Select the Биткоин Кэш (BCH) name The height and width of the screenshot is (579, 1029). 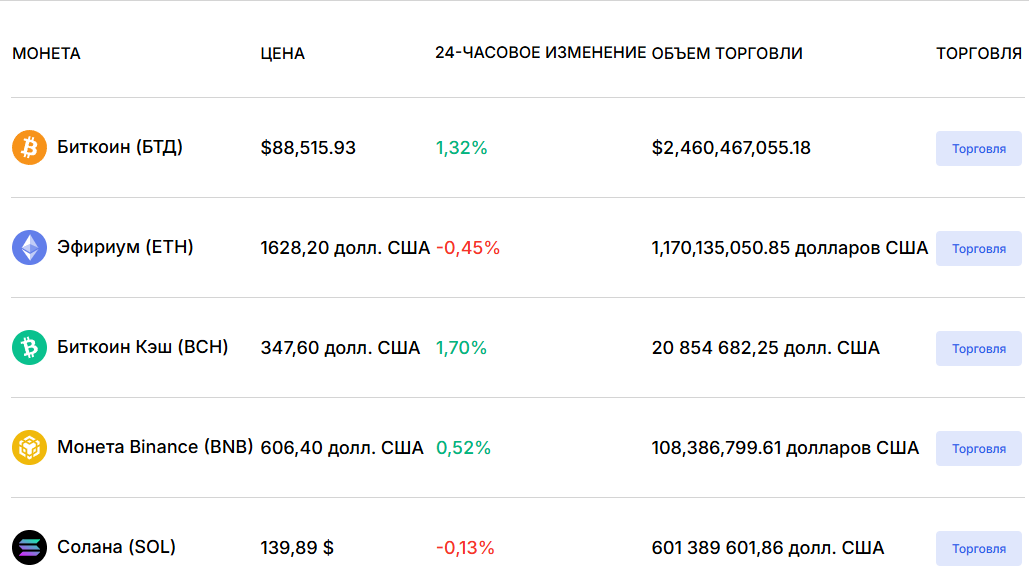click(x=142, y=347)
